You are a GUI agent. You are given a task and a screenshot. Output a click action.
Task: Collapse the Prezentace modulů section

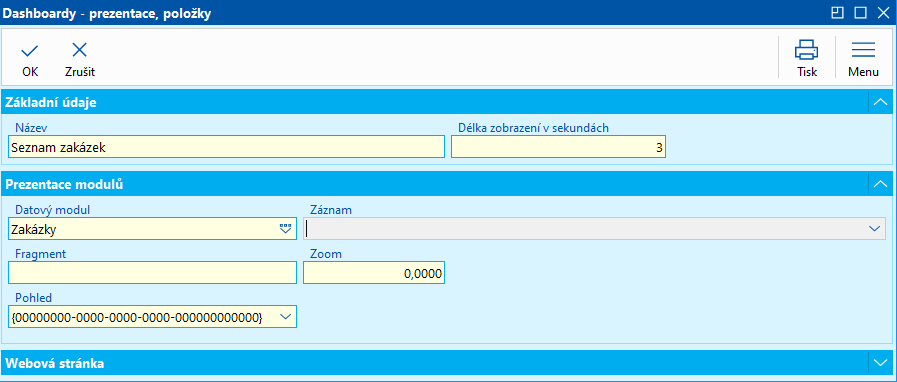coord(880,184)
